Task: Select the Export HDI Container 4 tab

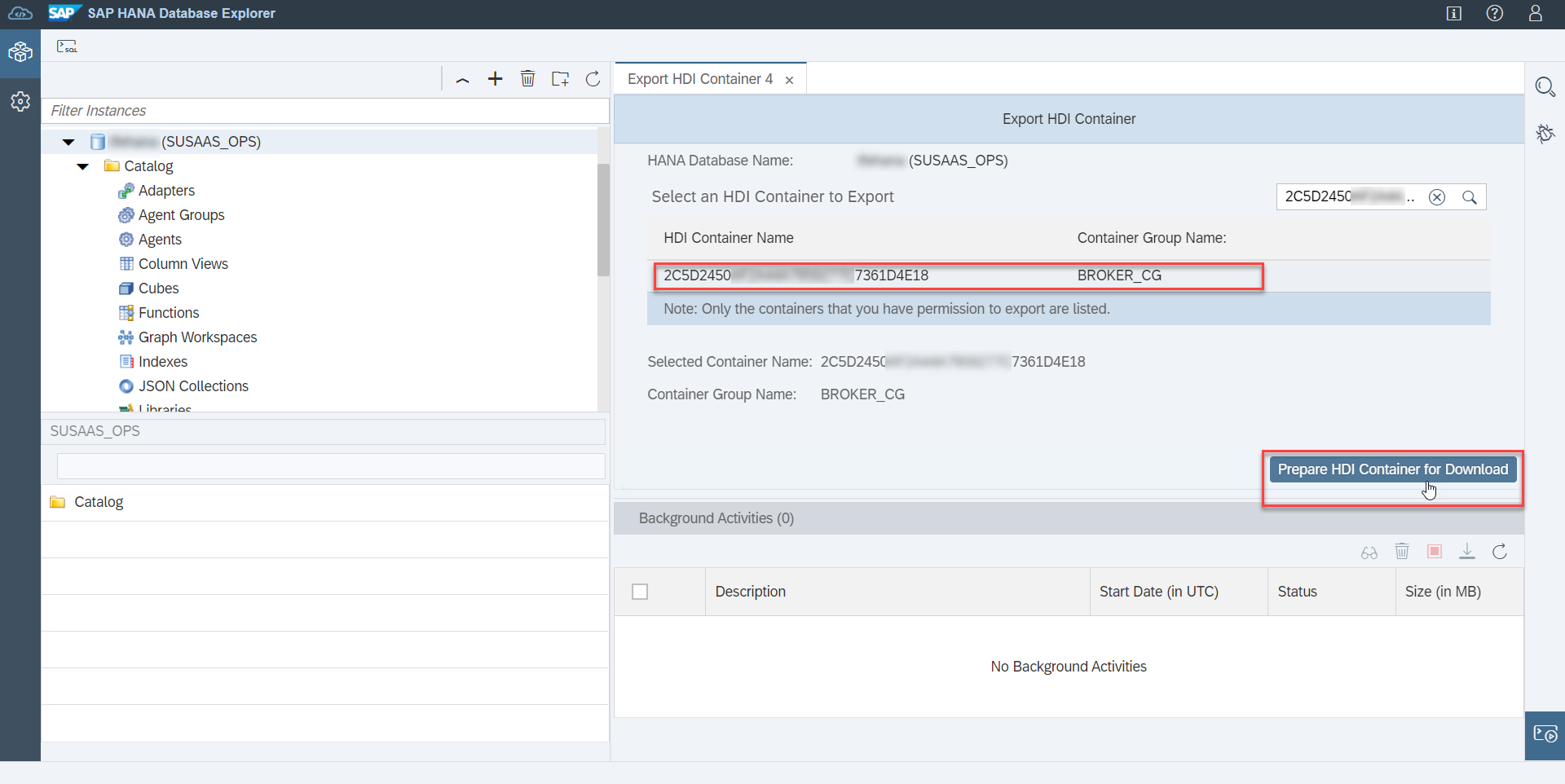Action: click(x=699, y=79)
